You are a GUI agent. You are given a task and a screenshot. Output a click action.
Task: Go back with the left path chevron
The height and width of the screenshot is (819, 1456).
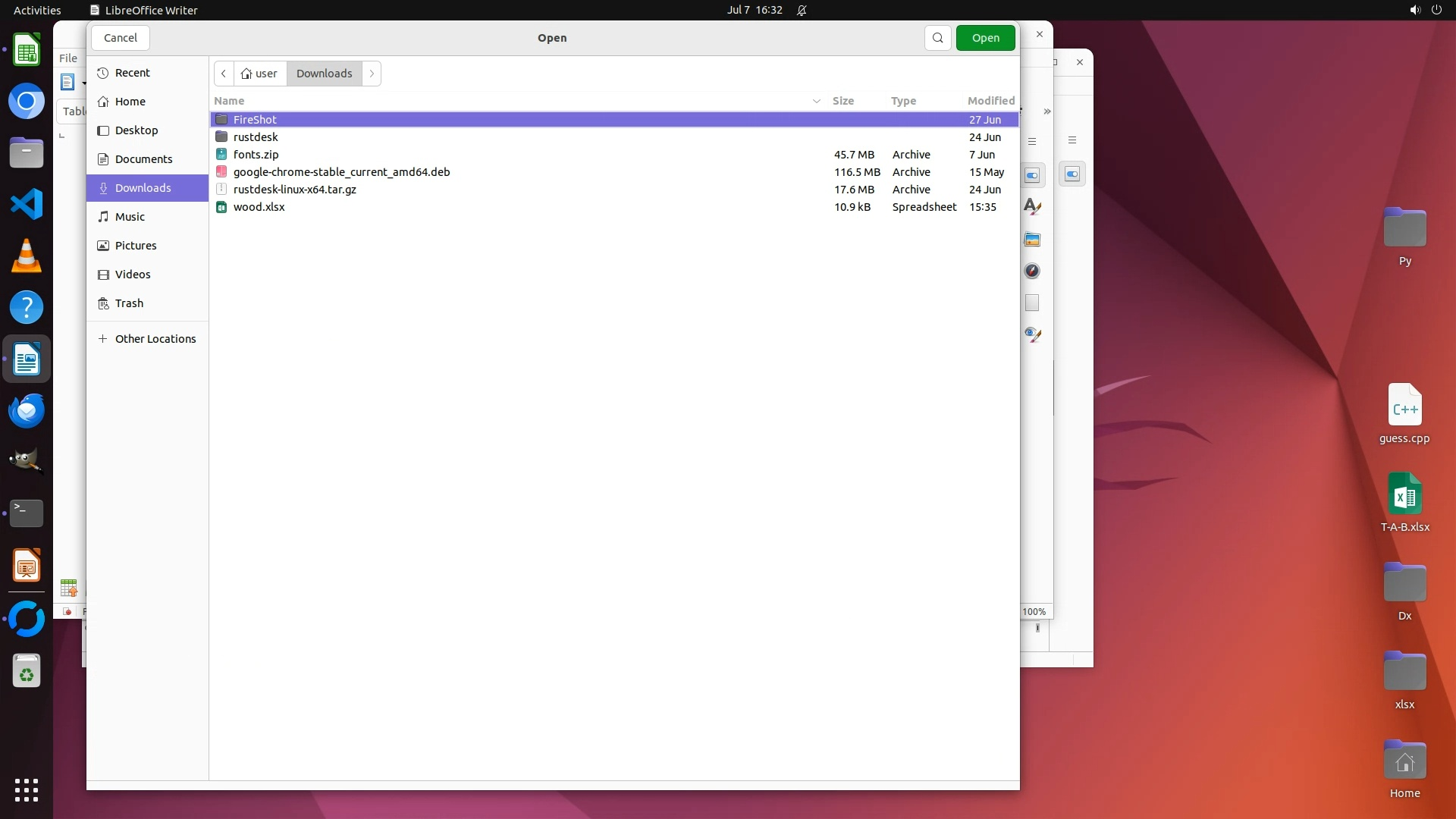[x=224, y=74]
